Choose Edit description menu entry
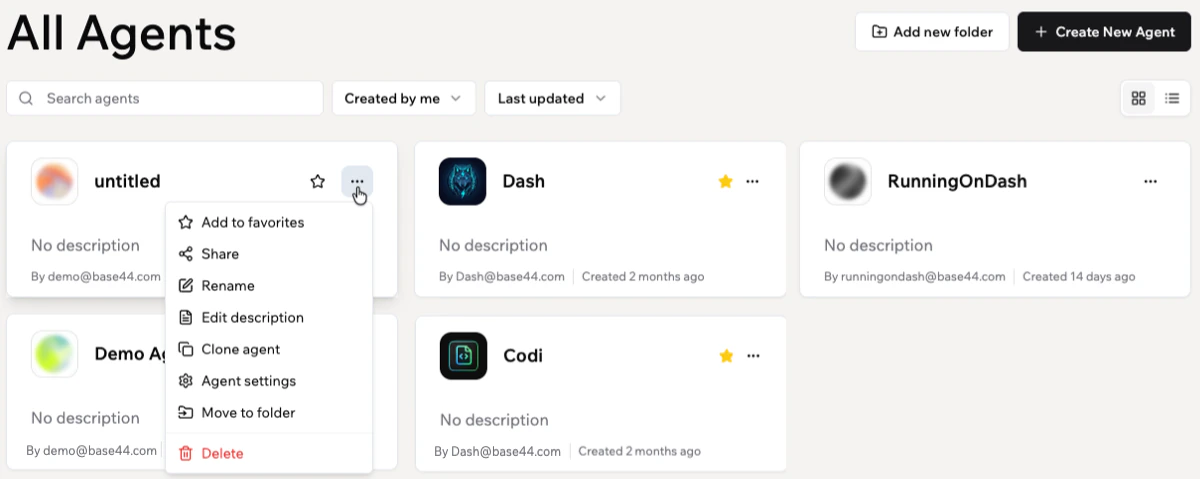The height and width of the screenshot is (479, 1200). tap(269, 317)
